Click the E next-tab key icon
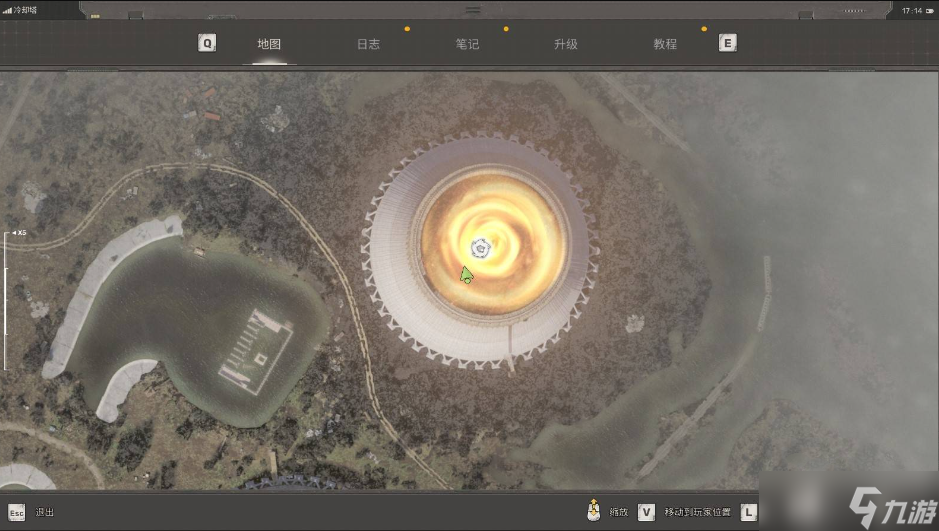939x531 pixels. 728,43
